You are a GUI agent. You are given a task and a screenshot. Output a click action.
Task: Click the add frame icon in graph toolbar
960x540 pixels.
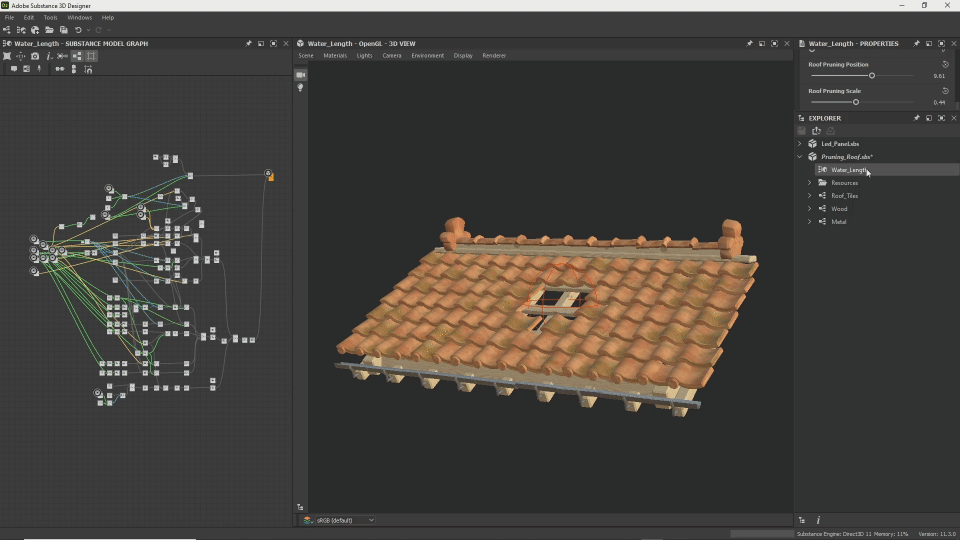point(26,69)
